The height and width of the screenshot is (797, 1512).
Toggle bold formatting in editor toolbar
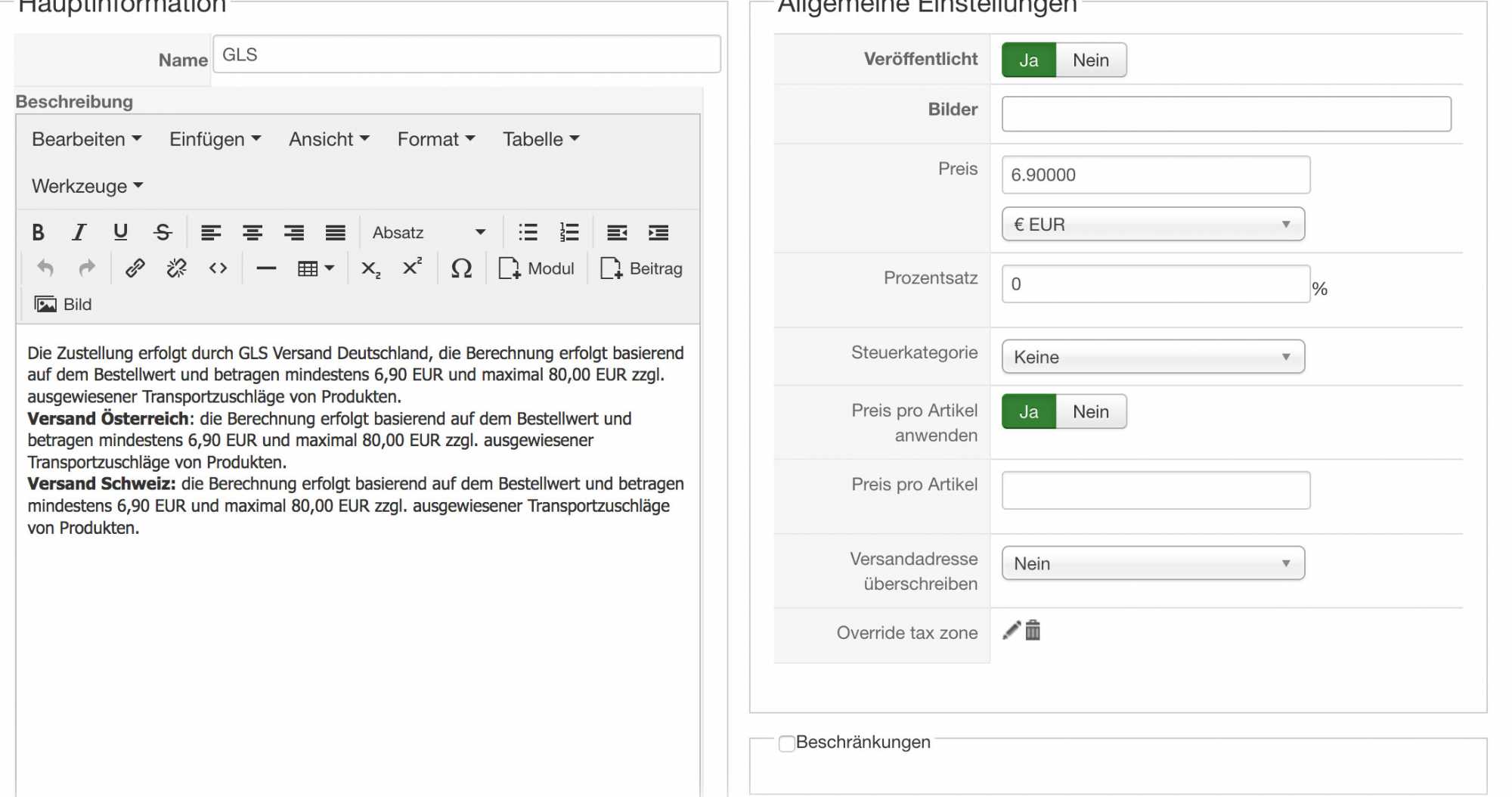point(38,232)
